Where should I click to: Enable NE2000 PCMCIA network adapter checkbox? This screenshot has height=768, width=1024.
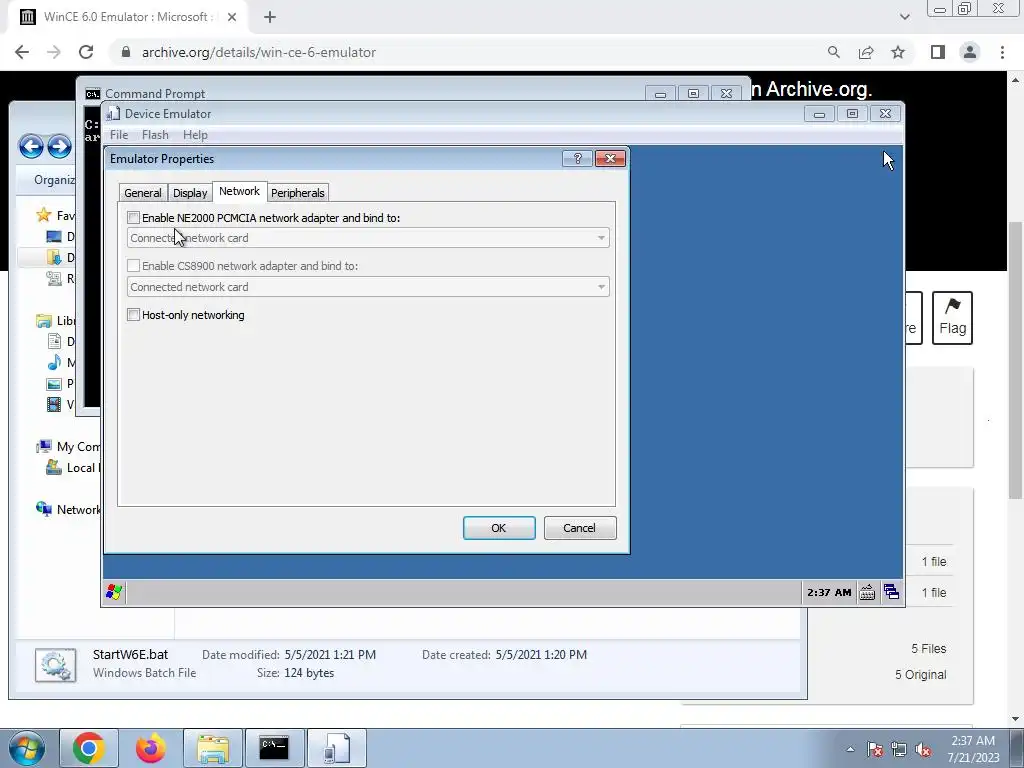pos(133,217)
